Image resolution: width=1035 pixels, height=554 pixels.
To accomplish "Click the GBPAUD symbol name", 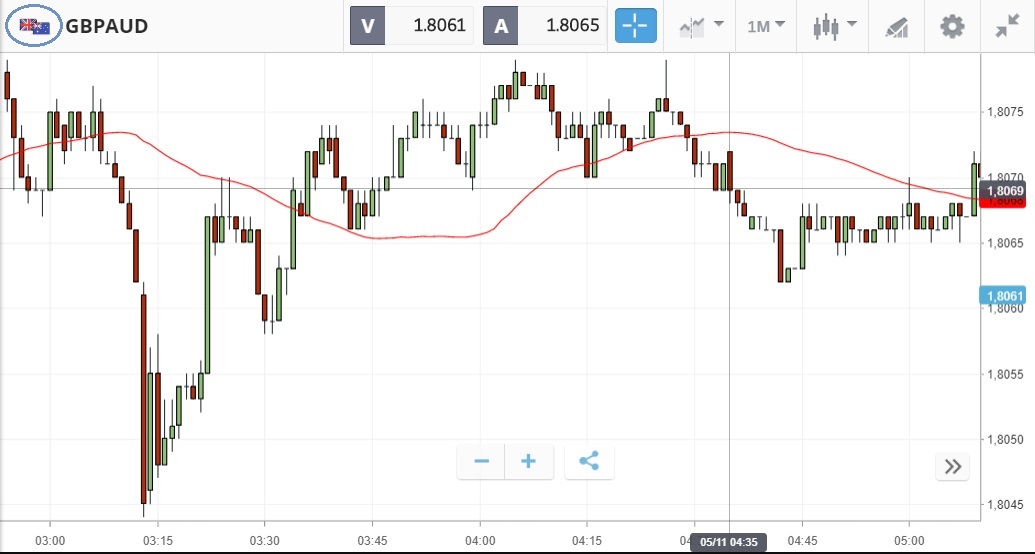I will click(107, 26).
